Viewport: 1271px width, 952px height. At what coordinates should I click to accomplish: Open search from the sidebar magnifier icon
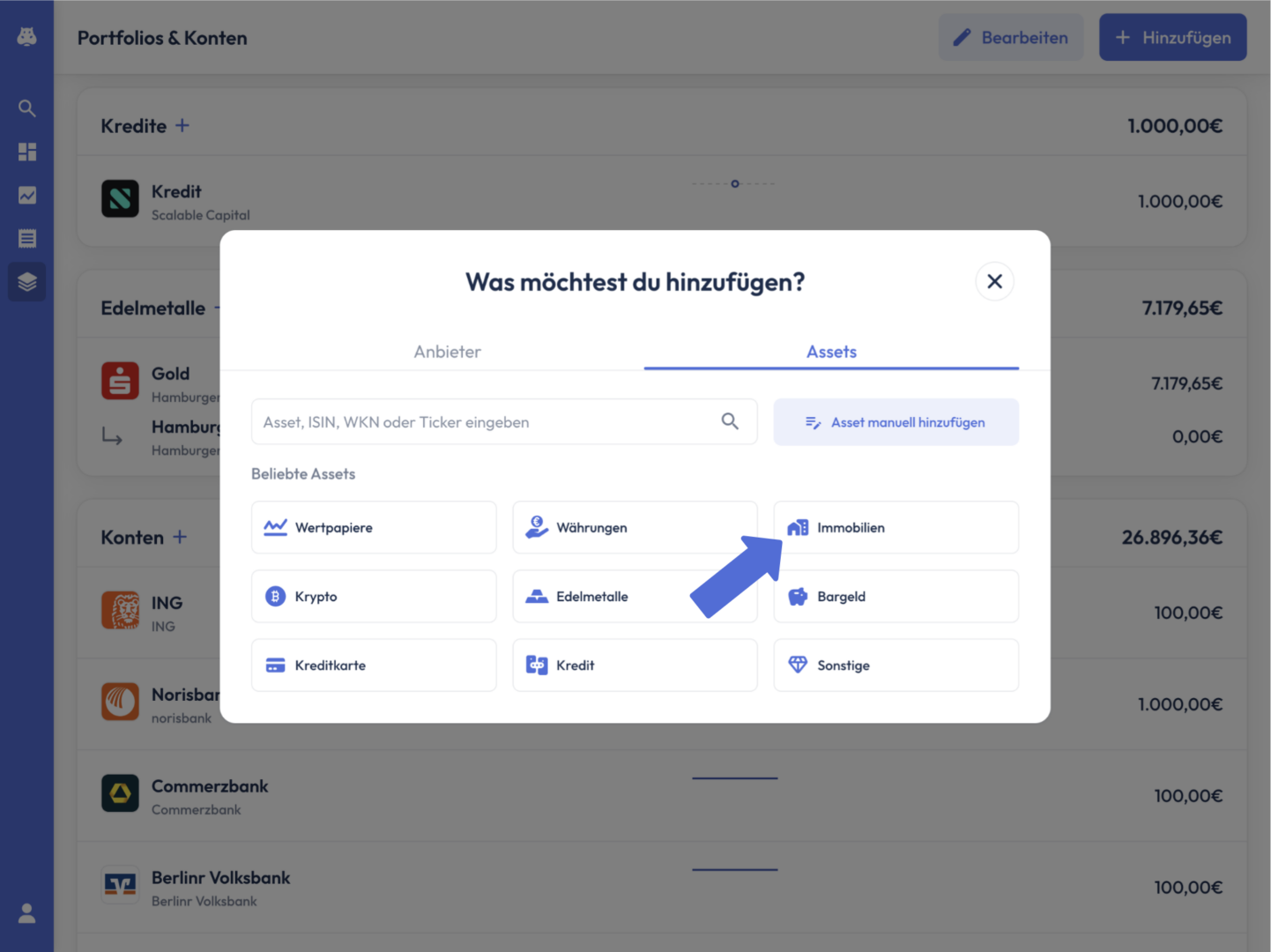[27, 108]
